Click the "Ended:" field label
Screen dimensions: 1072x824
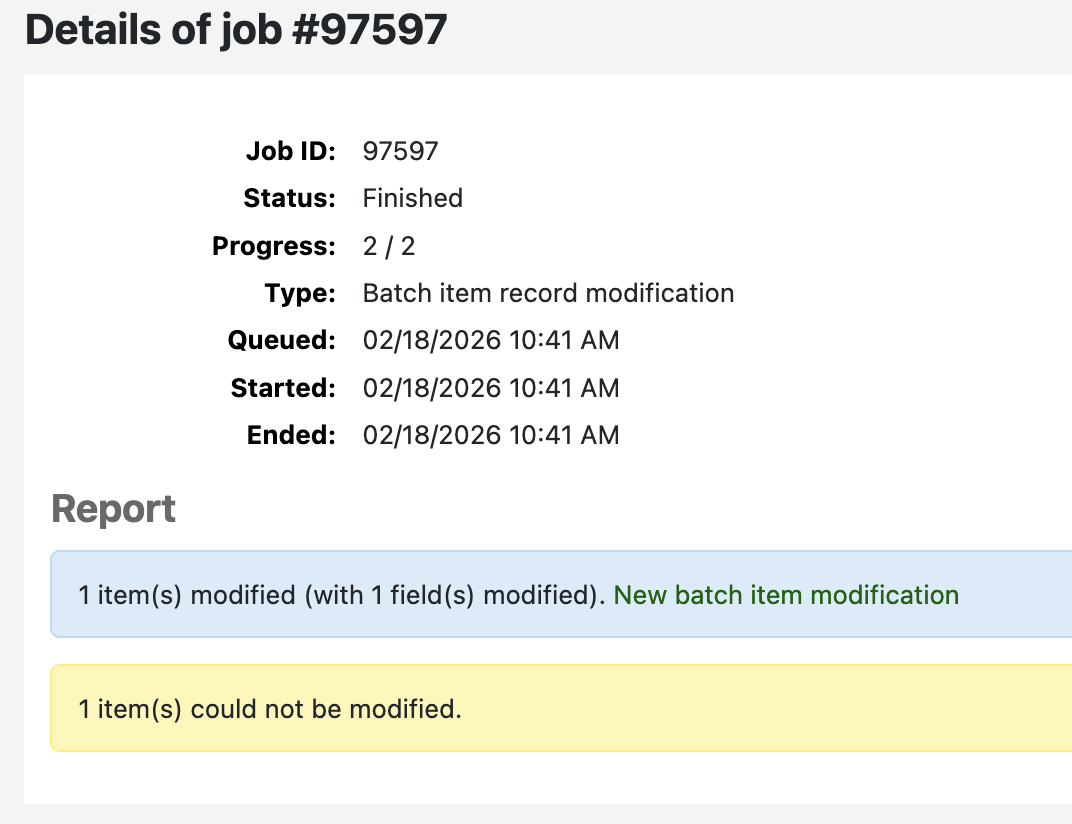[291, 435]
